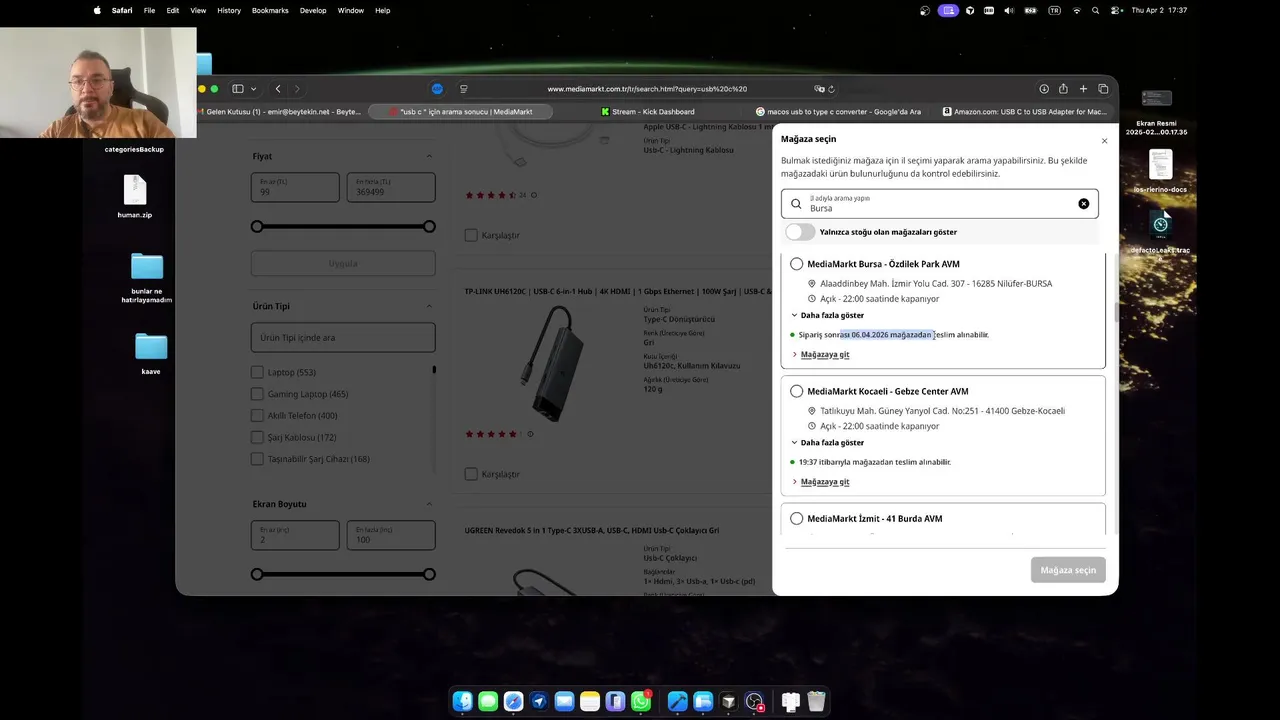Close the Mağaza seçin dialog

point(1104,141)
